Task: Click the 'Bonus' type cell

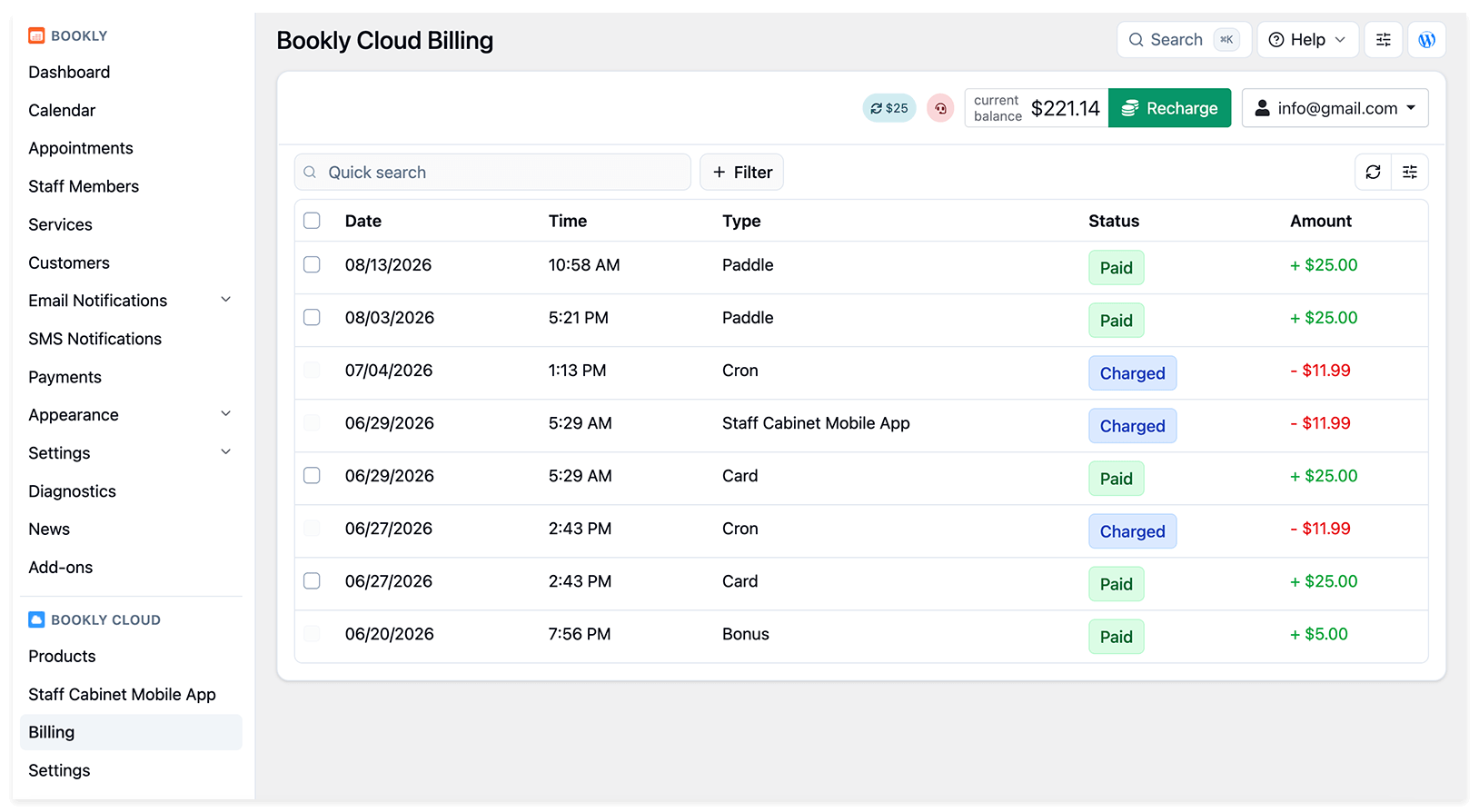Action: pyautogui.click(x=746, y=634)
